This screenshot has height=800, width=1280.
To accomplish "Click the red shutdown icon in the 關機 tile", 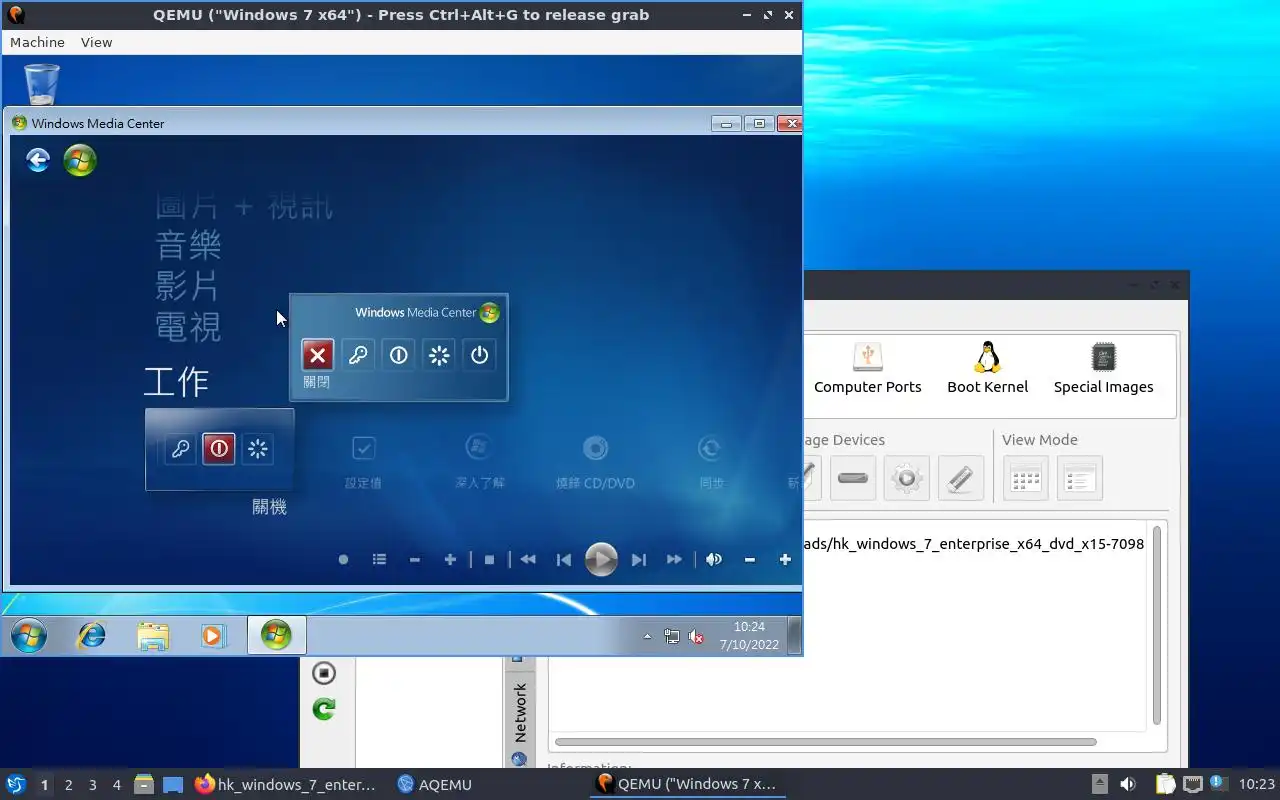I will point(219,449).
